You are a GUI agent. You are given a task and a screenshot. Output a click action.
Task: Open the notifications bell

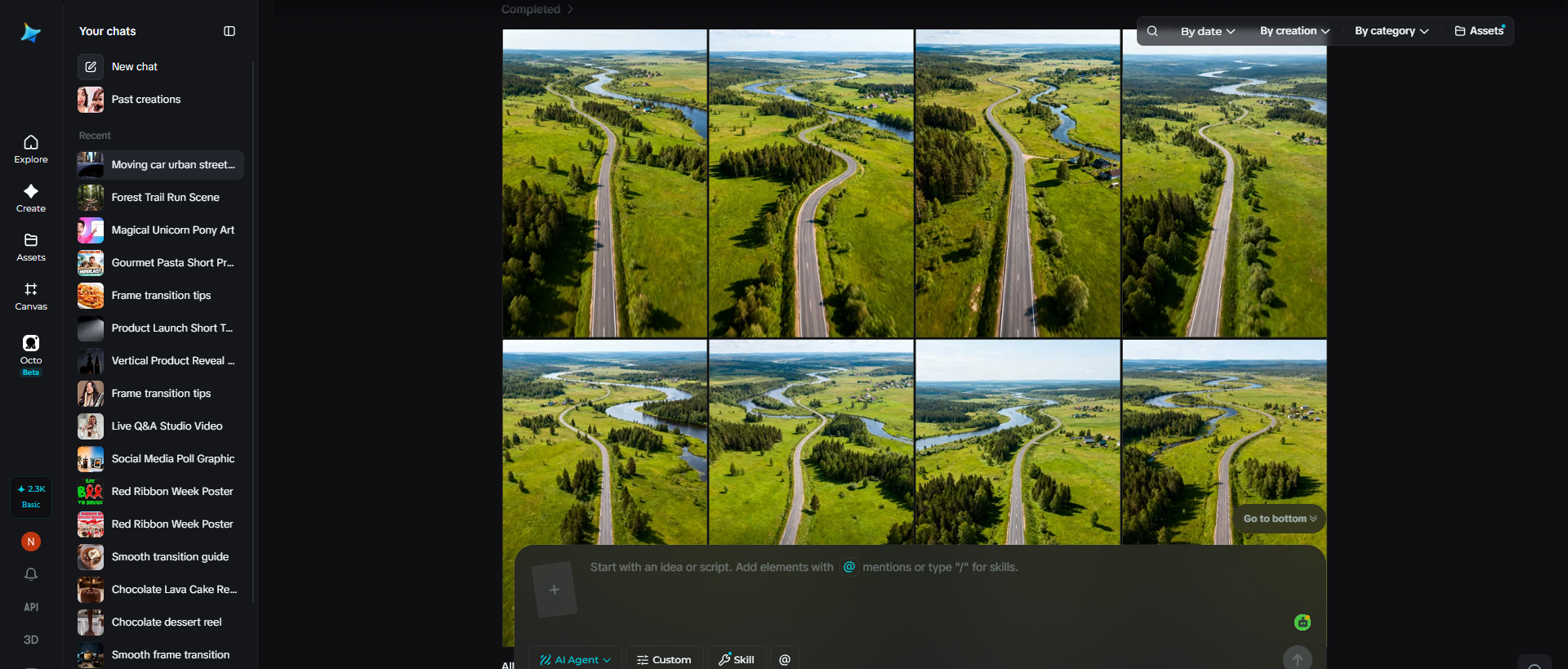click(x=31, y=574)
